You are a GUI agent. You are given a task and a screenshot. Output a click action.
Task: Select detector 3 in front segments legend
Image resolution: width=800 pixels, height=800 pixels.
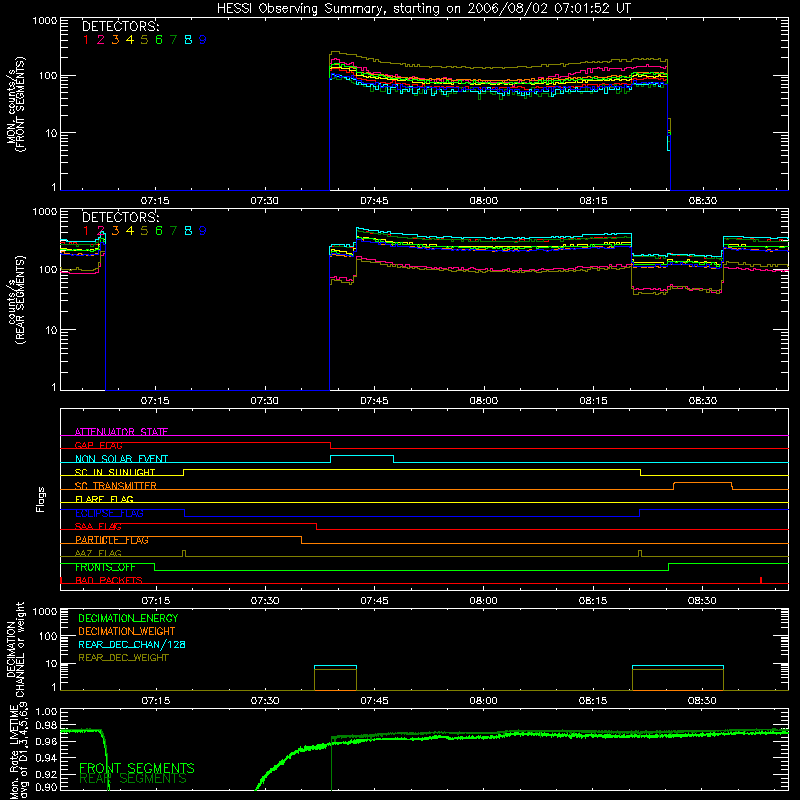tap(115, 40)
